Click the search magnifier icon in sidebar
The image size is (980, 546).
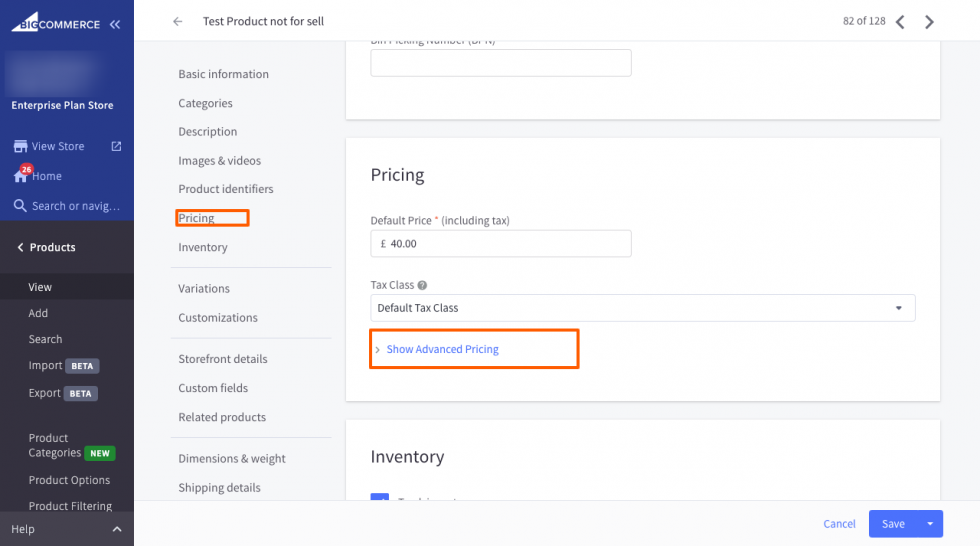tap(20, 206)
